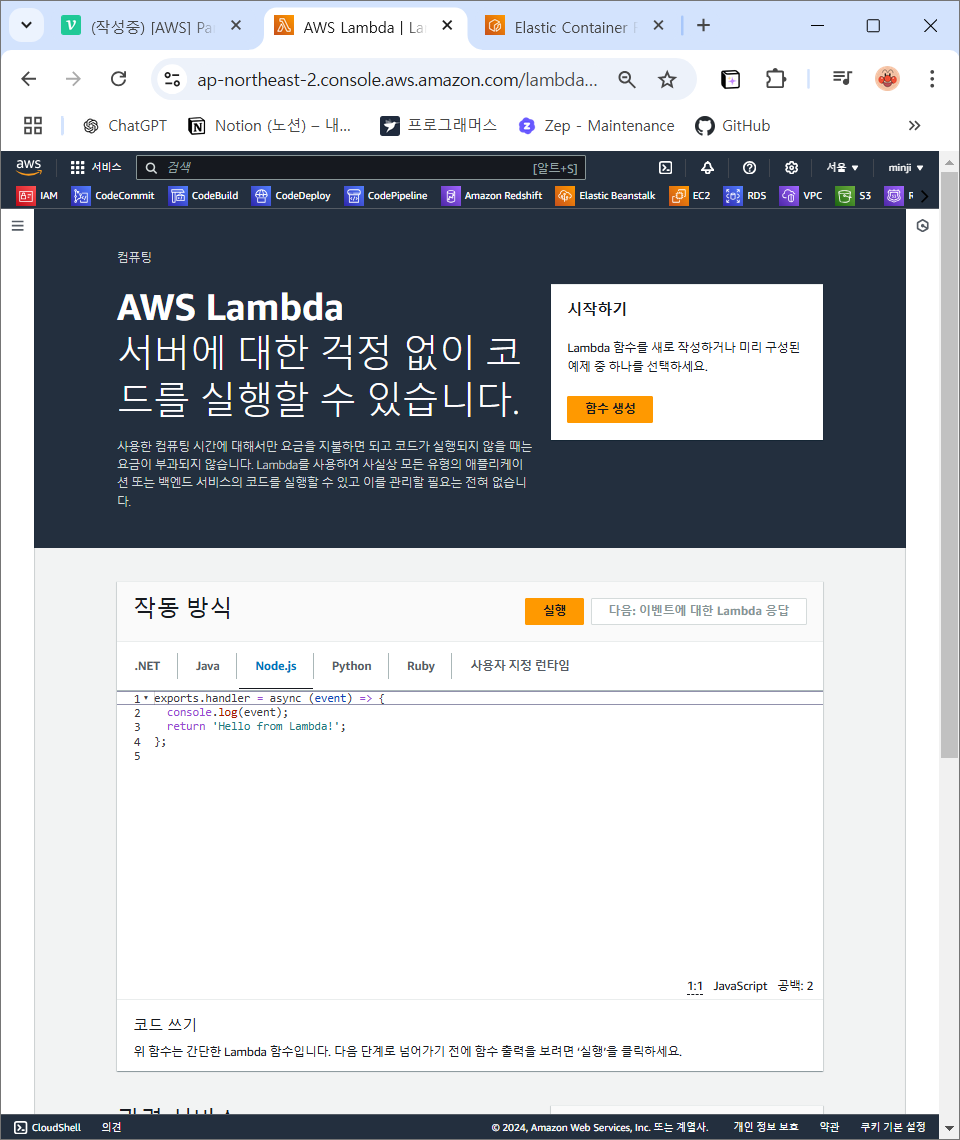Open CodePipeline shortcut

[x=386, y=196]
